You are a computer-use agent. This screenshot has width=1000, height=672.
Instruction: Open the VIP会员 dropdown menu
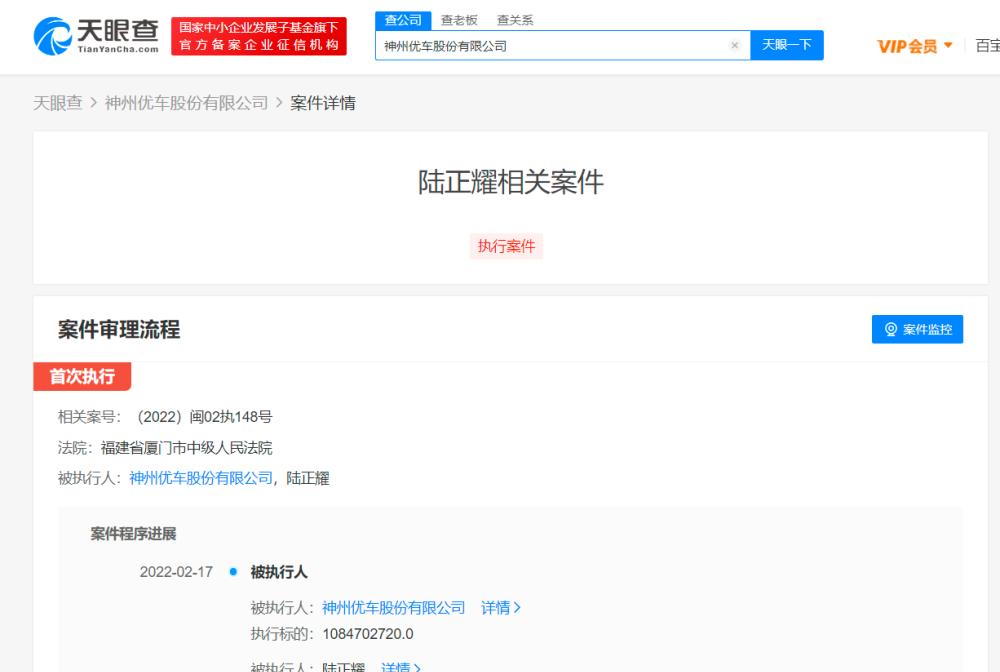tap(915, 46)
